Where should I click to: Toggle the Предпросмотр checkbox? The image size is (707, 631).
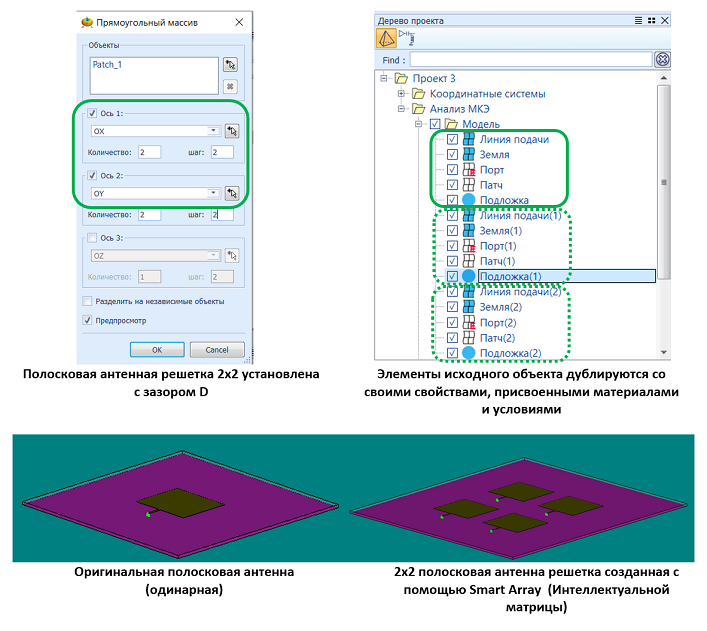[x=88, y=321]
